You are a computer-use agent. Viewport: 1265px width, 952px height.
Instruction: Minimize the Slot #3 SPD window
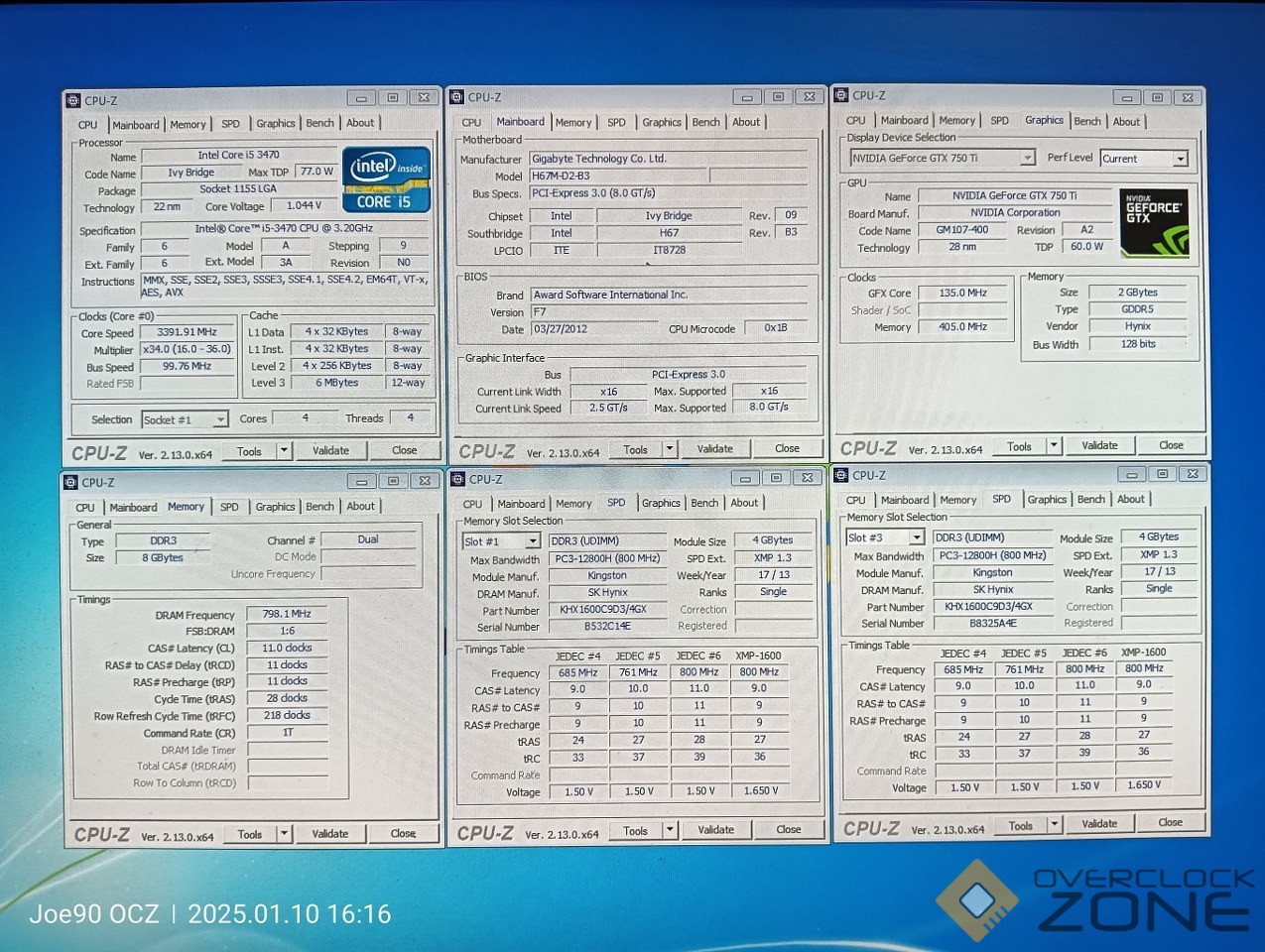pos(1131,474)
